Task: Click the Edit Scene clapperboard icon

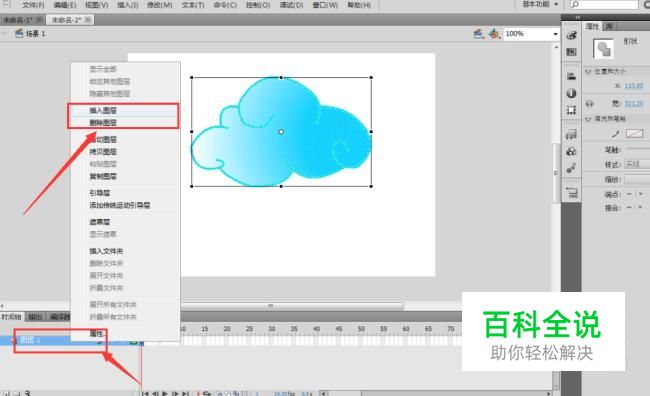Action: [x=479, y=34]
